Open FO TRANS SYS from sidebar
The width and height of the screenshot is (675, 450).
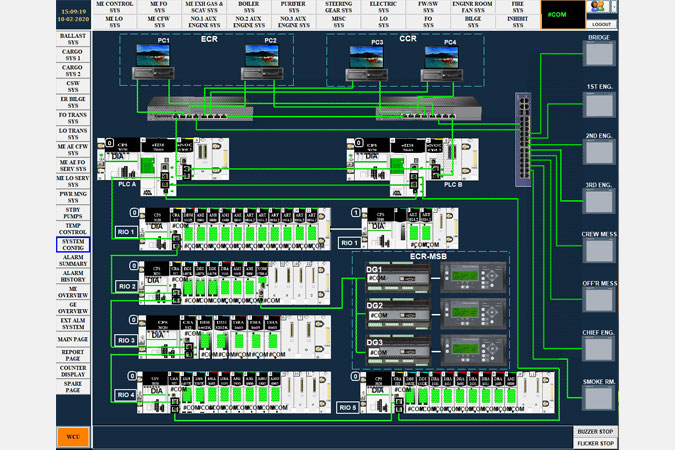click(73, 118)
